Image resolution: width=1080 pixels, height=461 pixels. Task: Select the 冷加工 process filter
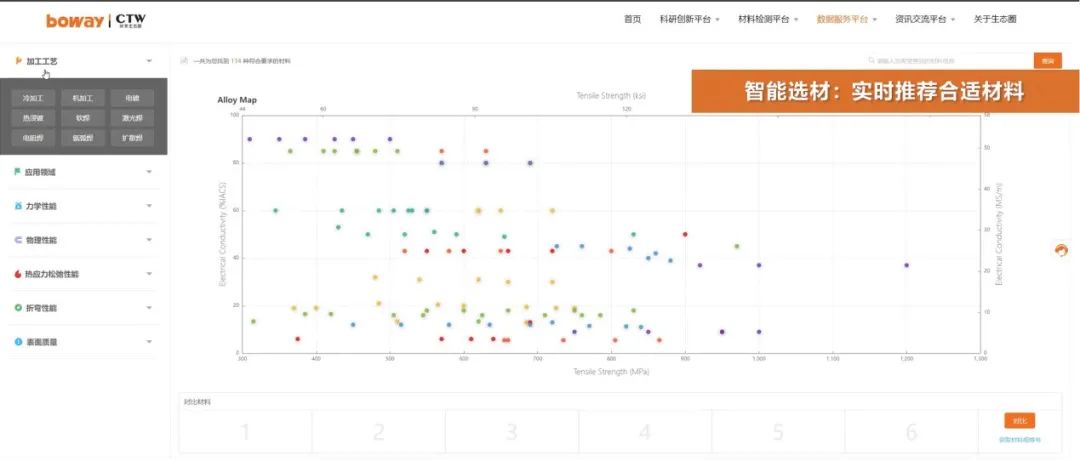coord(33,98)
